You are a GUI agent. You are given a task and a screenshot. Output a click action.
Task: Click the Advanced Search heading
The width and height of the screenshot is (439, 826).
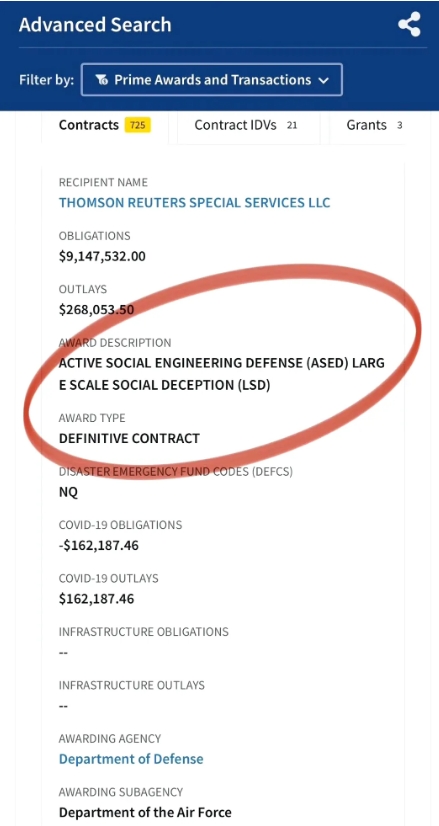pyautogui.click(x=95, y=25)
